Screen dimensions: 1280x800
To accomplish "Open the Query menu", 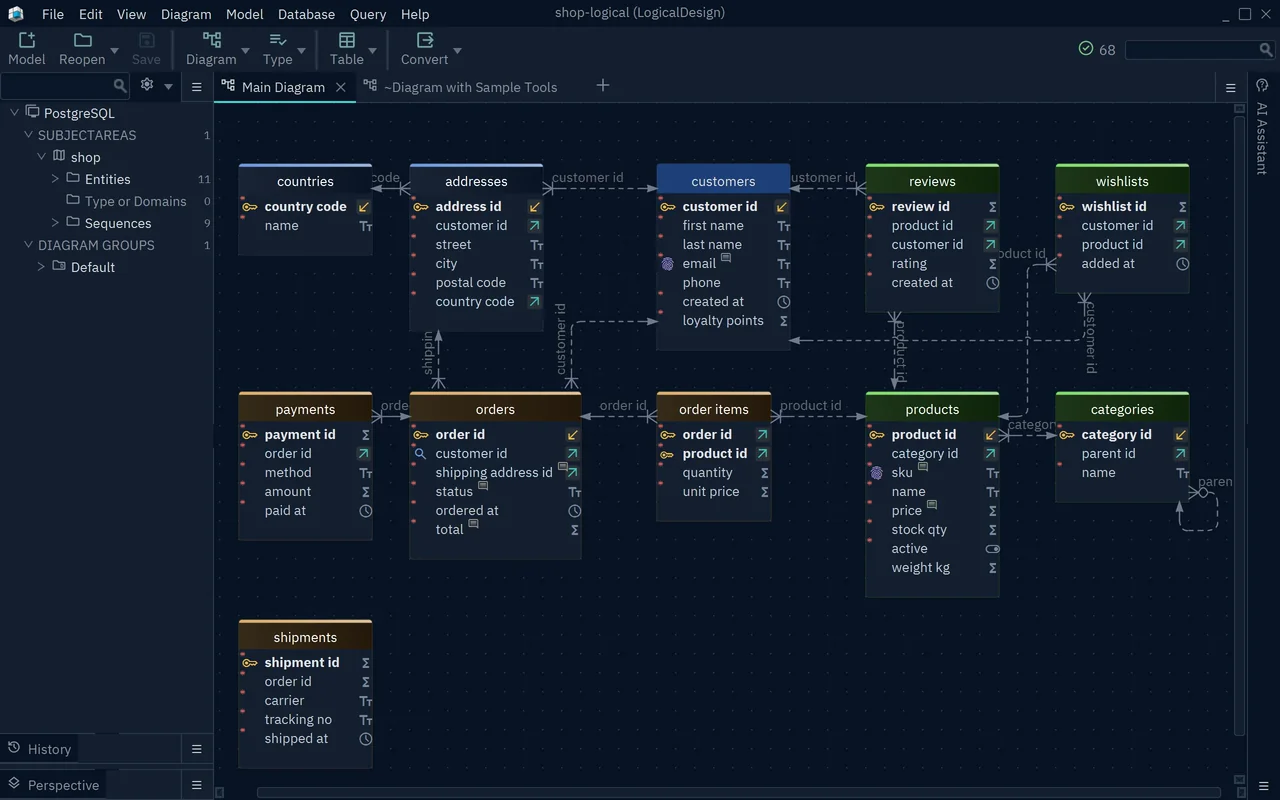I will pyautogui.click(x=368, y=14).
